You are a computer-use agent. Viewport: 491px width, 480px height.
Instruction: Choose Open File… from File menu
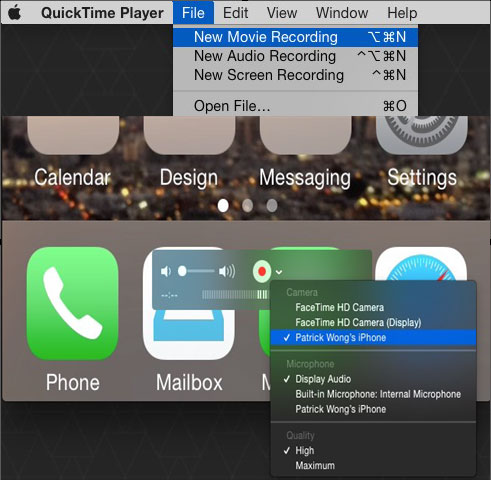tap(295, 106)
